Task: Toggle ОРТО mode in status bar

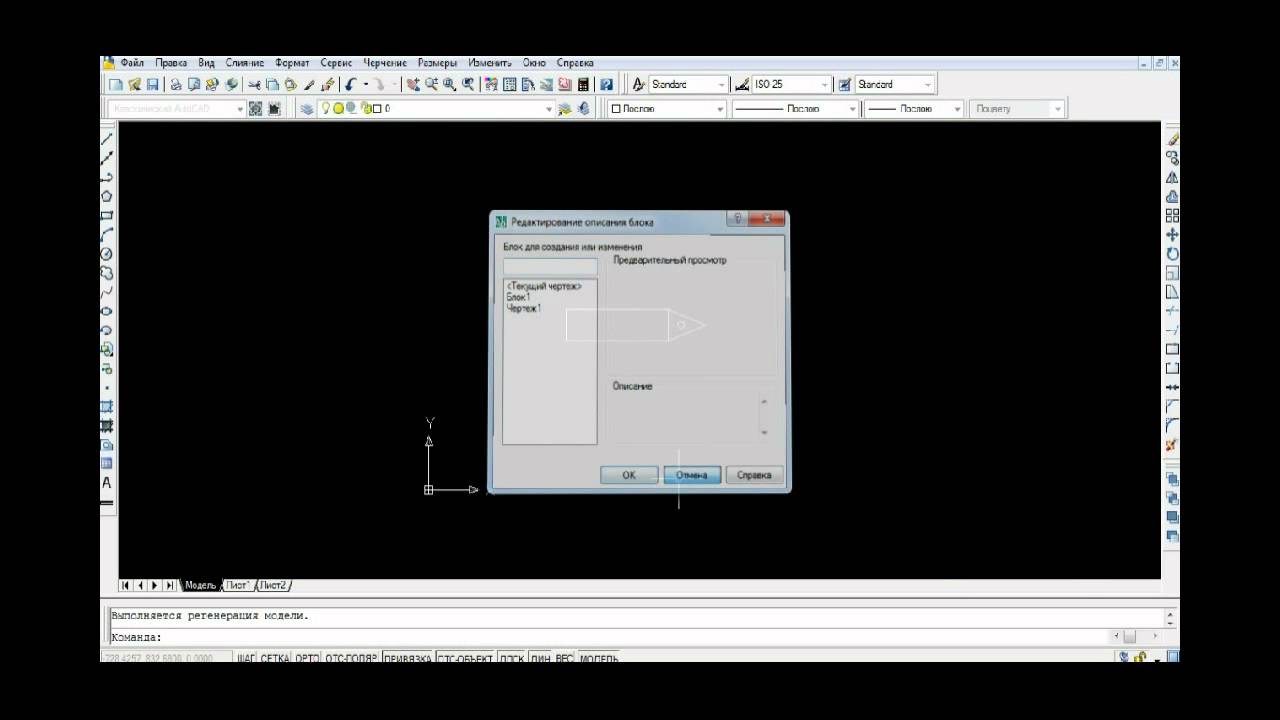Action: coord(307,658)
